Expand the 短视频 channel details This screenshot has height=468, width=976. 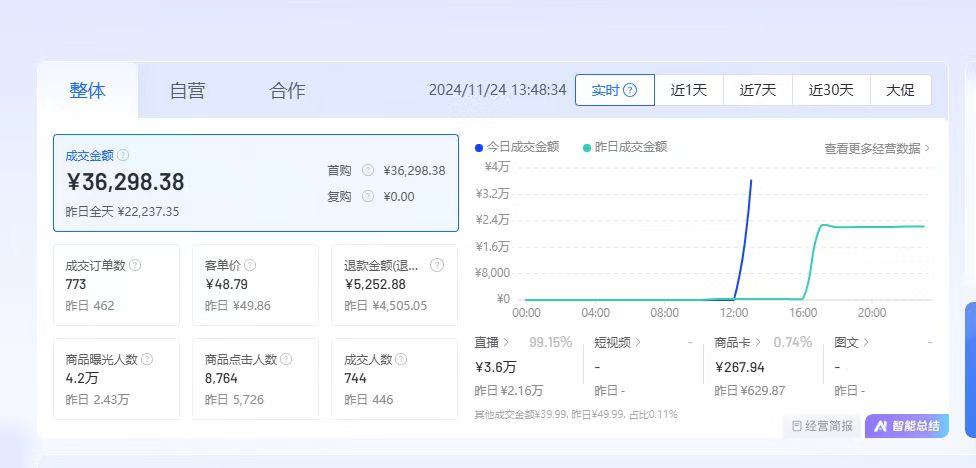click(617, 342)
